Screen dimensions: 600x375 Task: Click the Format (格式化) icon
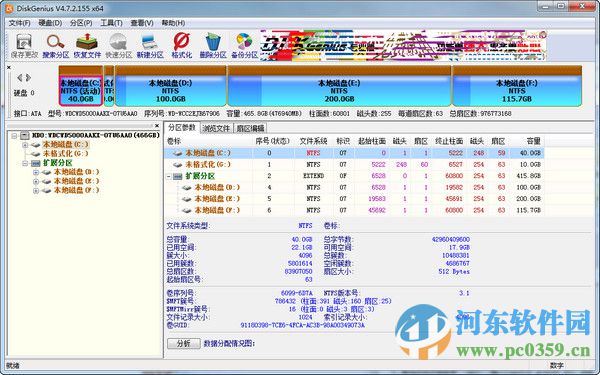click(x=181, y=46)
